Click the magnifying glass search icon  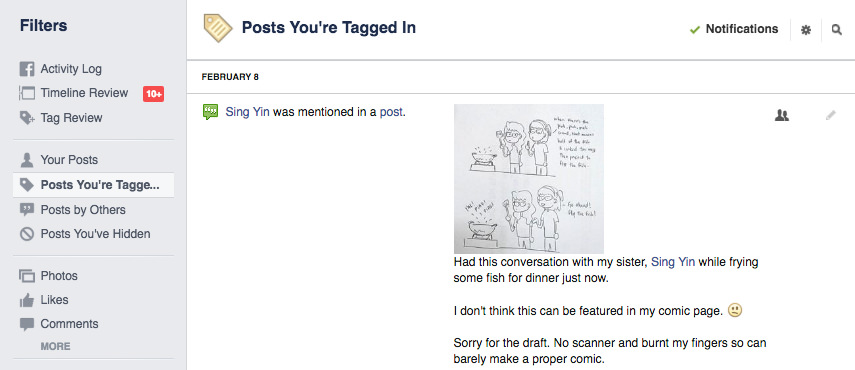836,30
